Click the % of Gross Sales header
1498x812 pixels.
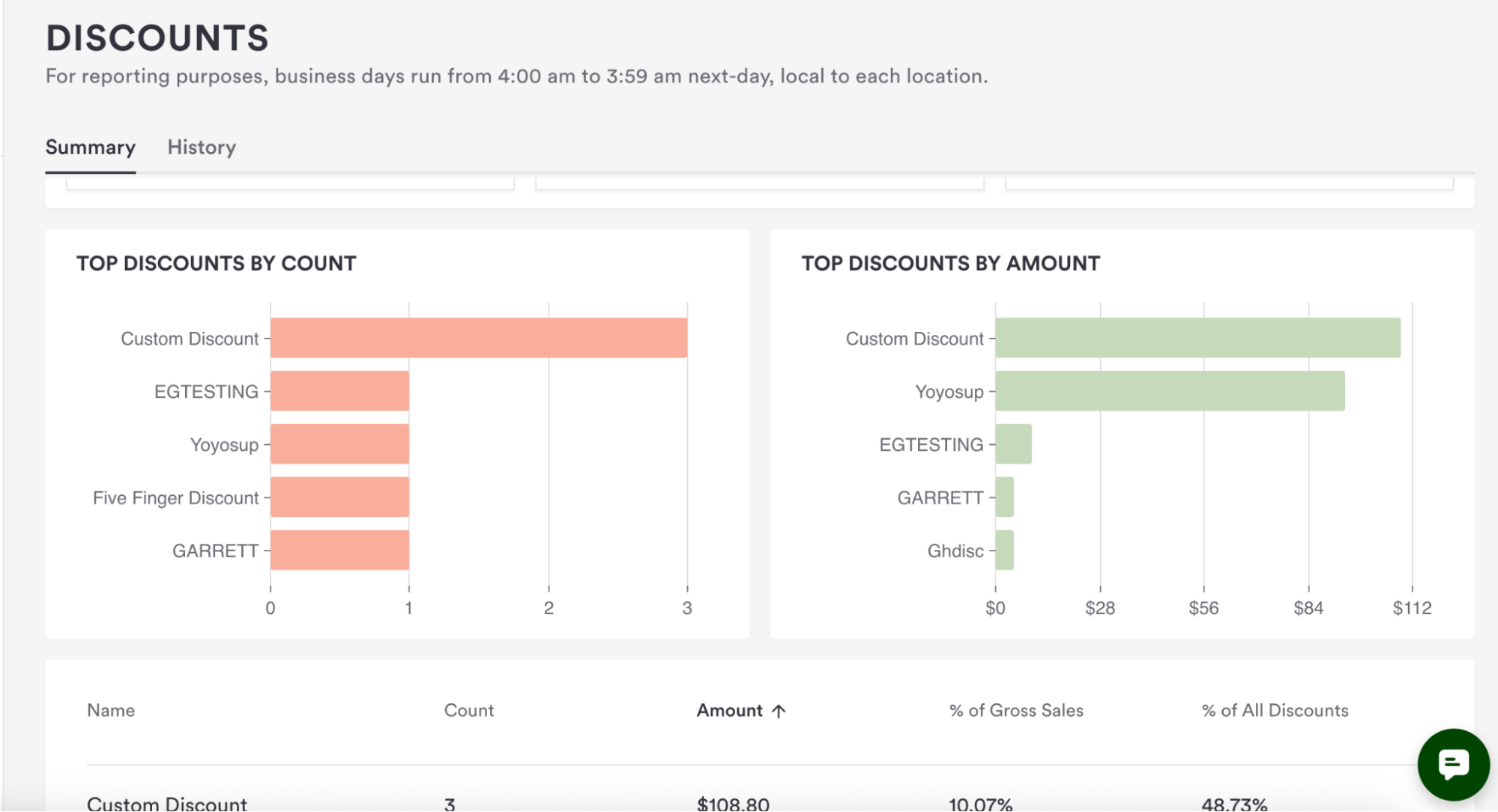tap(1015, 711)
